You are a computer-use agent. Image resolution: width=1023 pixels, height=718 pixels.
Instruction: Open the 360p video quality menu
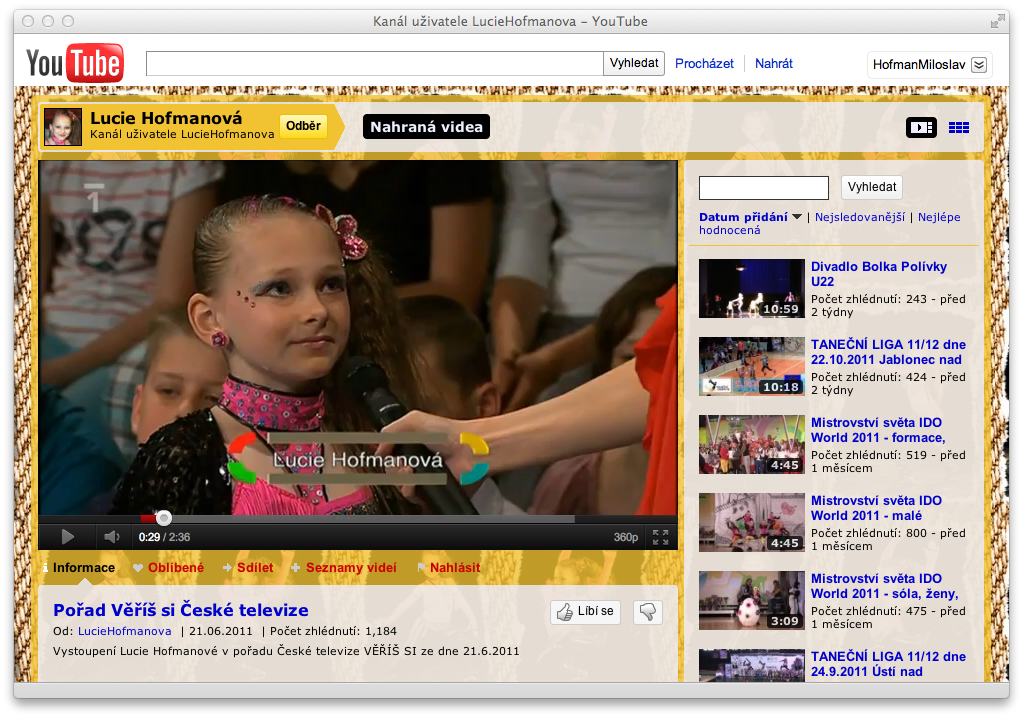pos(626,537)
